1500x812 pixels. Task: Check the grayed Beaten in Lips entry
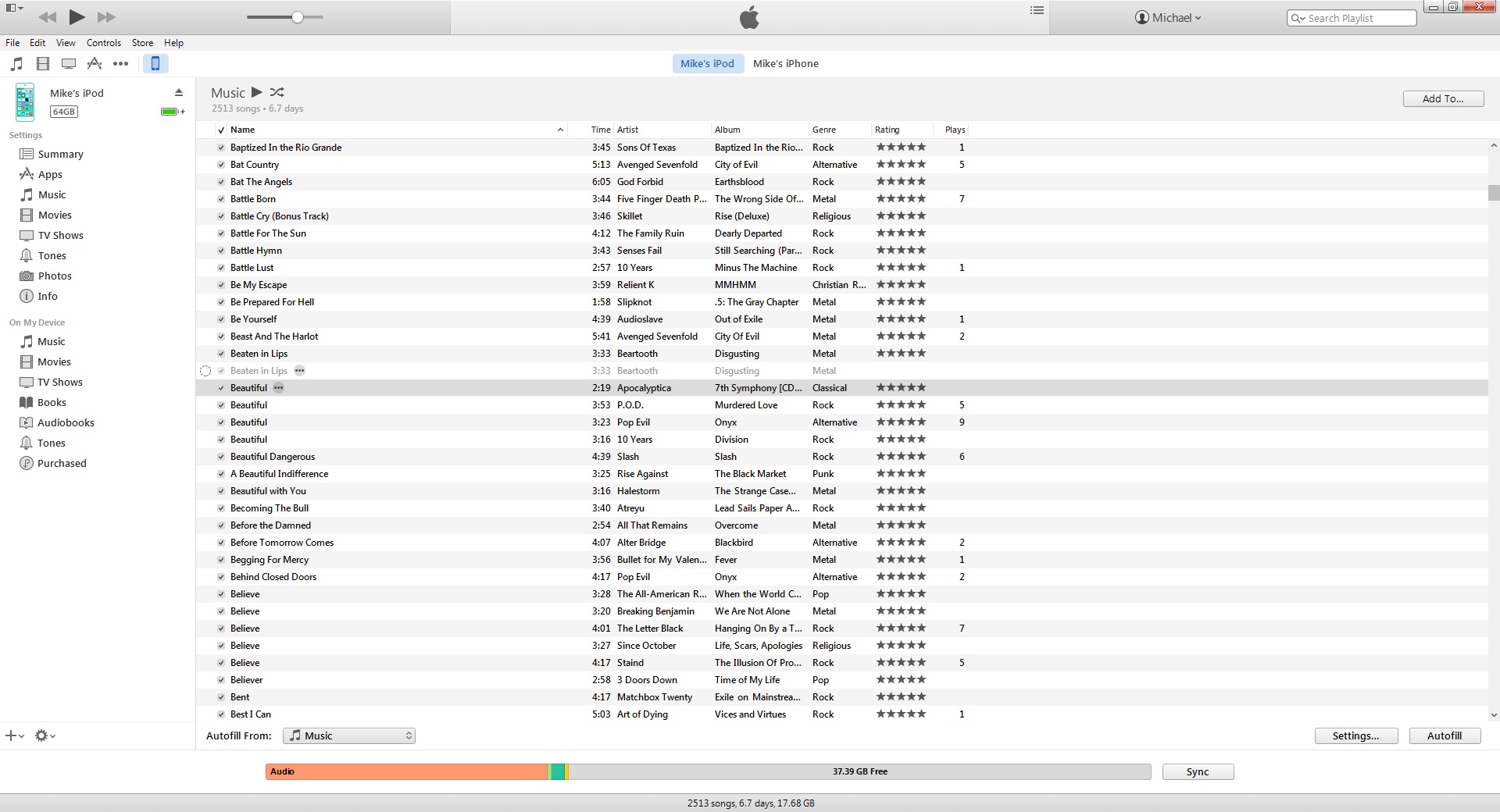click(221, 371)
